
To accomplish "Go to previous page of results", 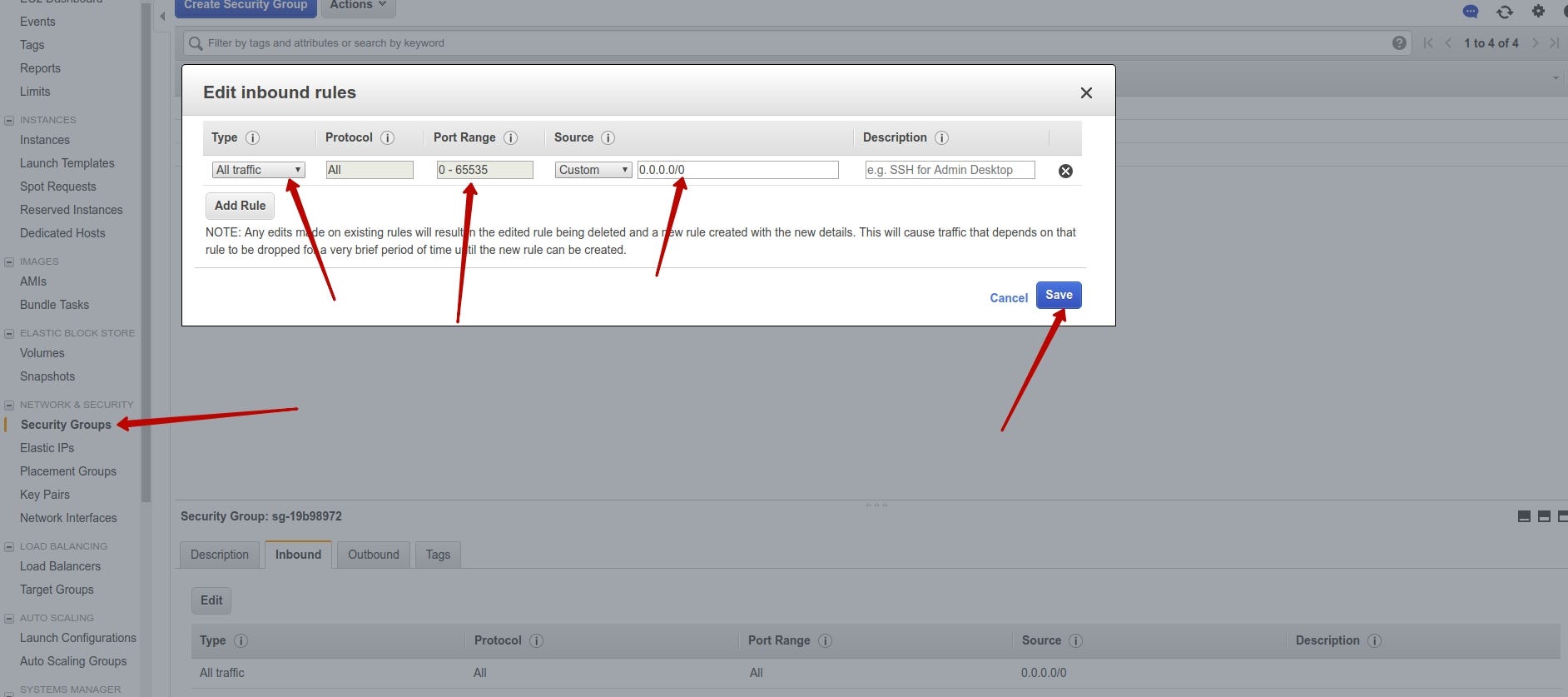I will pos(1448,43).
